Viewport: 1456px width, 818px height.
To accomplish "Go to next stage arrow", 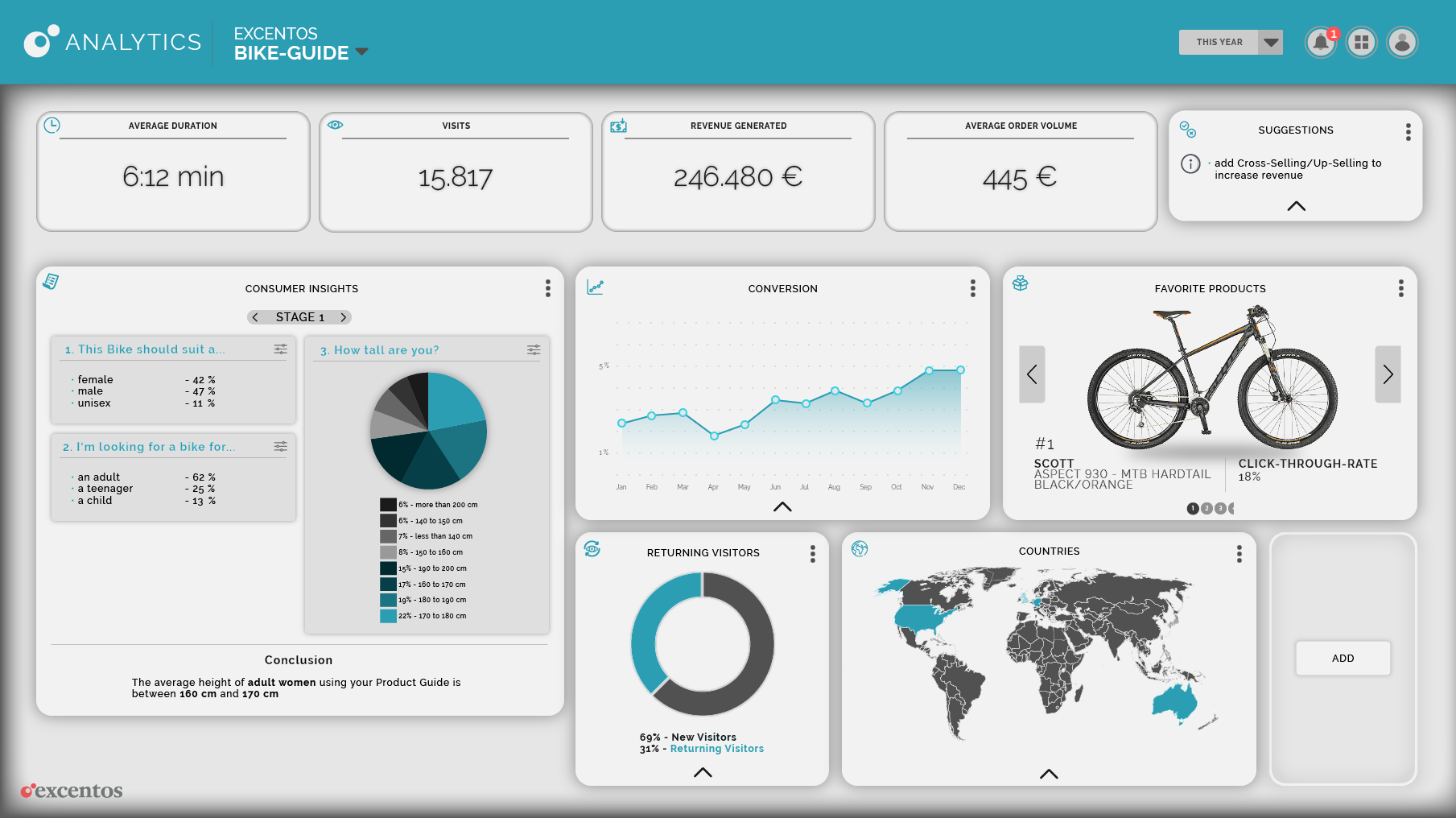I will point(344,317).
